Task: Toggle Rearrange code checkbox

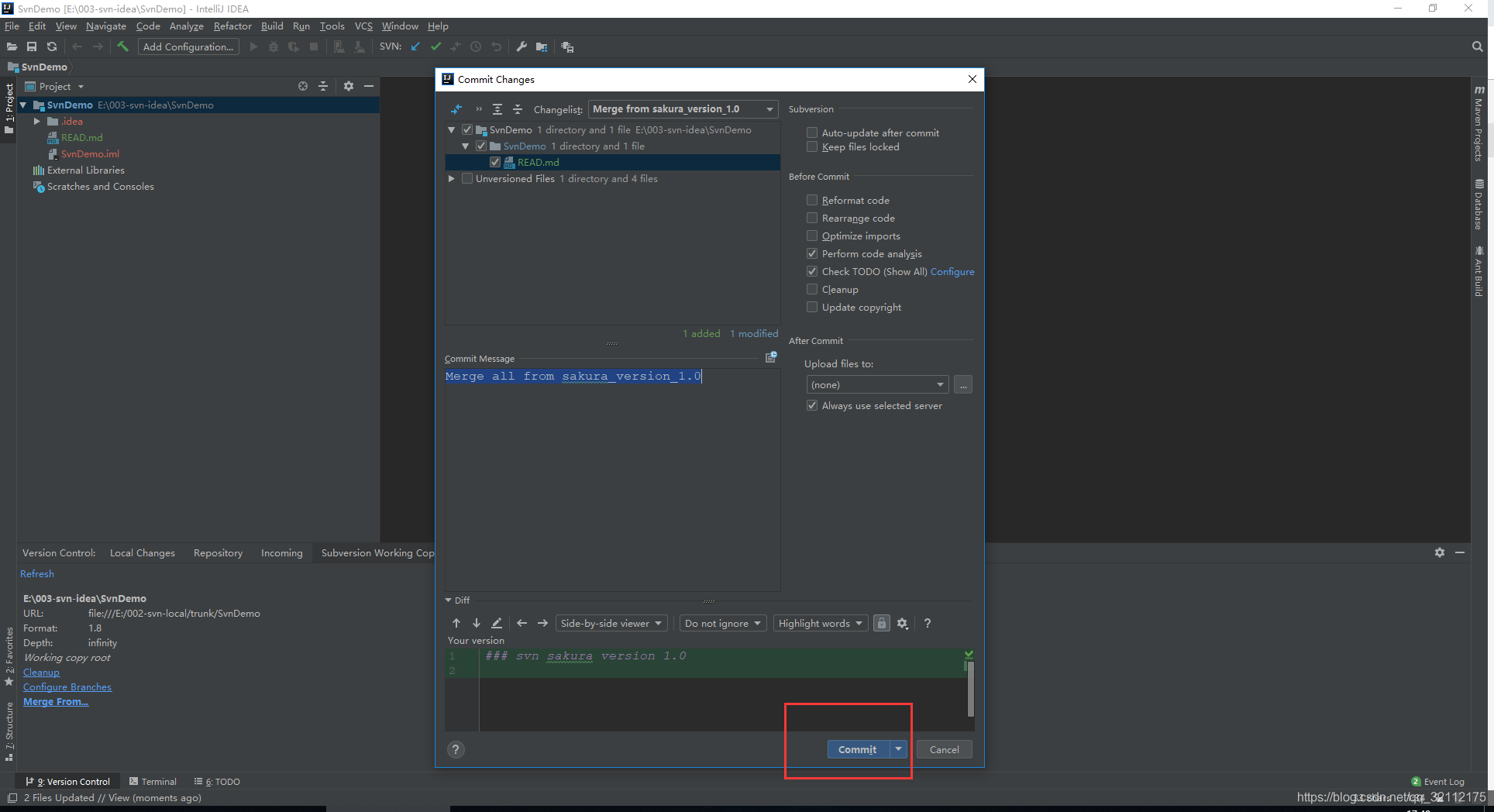Action: [812, 218]
